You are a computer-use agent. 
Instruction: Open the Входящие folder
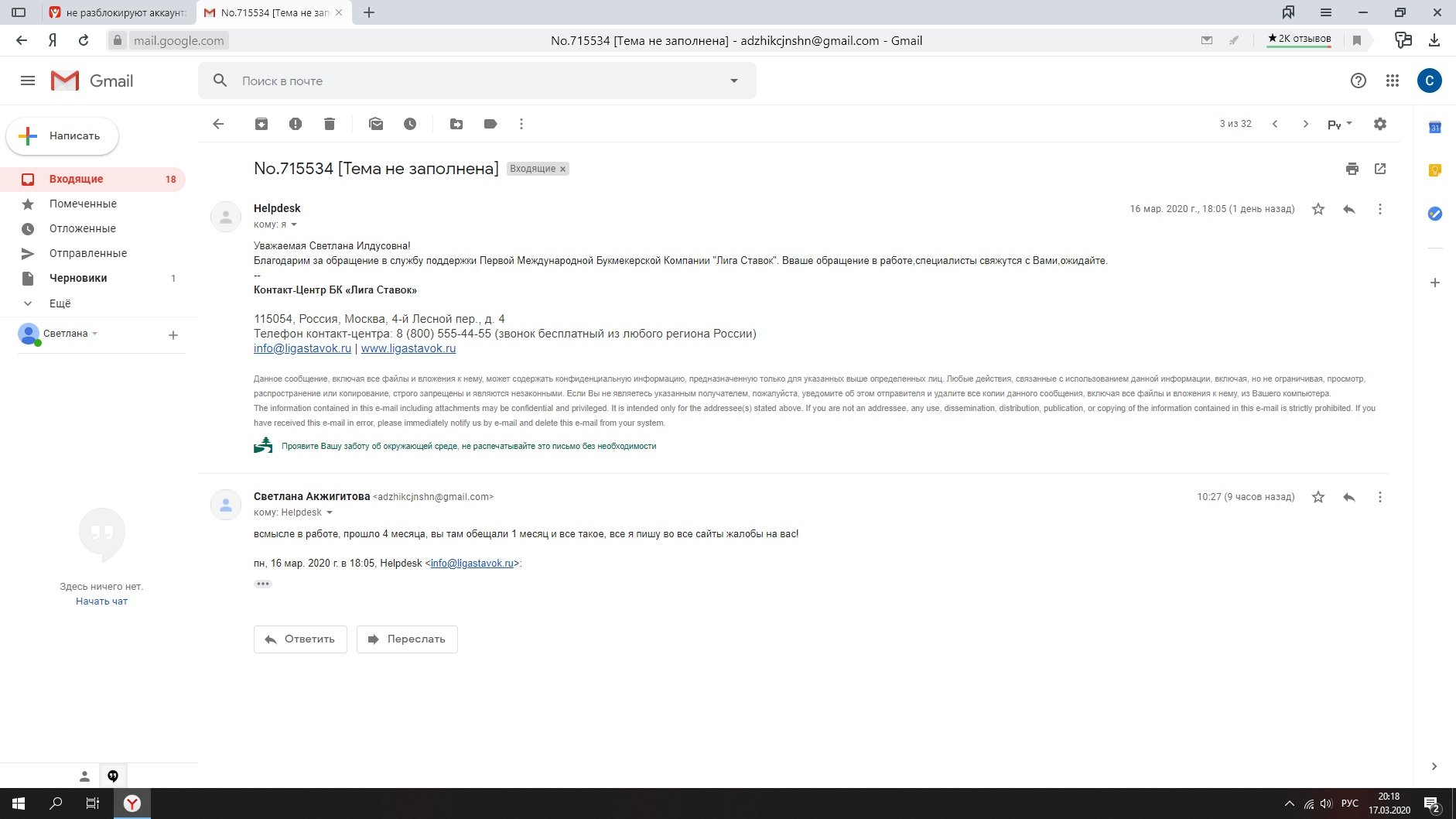(76, 179)
